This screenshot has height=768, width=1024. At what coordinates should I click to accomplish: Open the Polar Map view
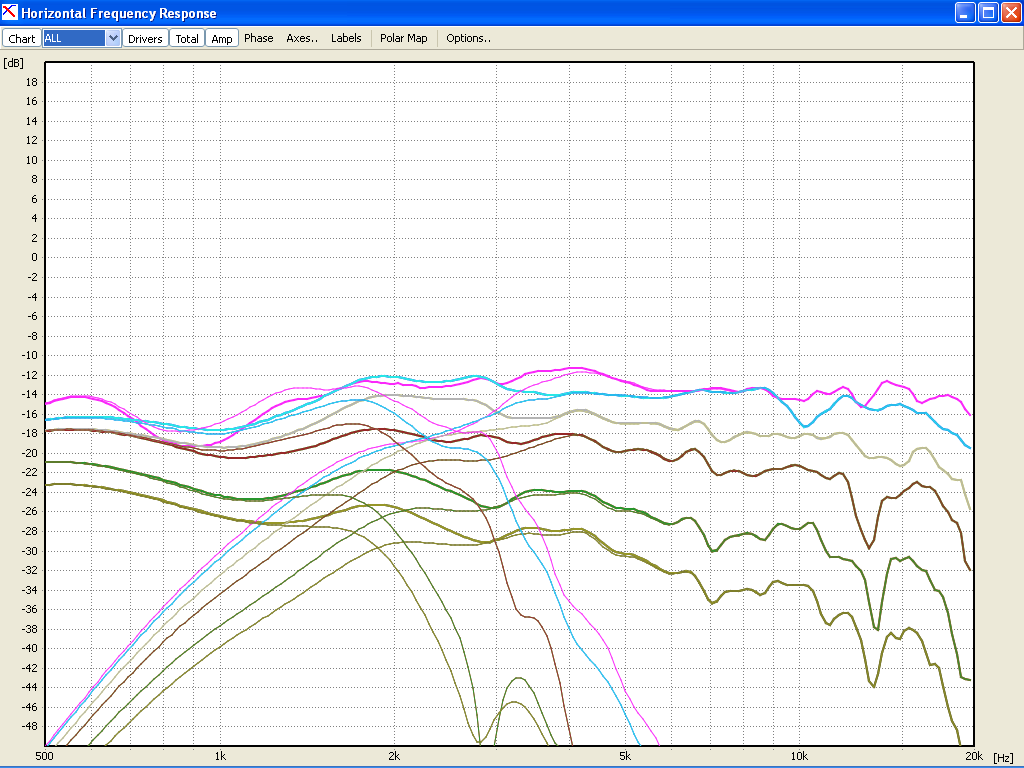404,38
